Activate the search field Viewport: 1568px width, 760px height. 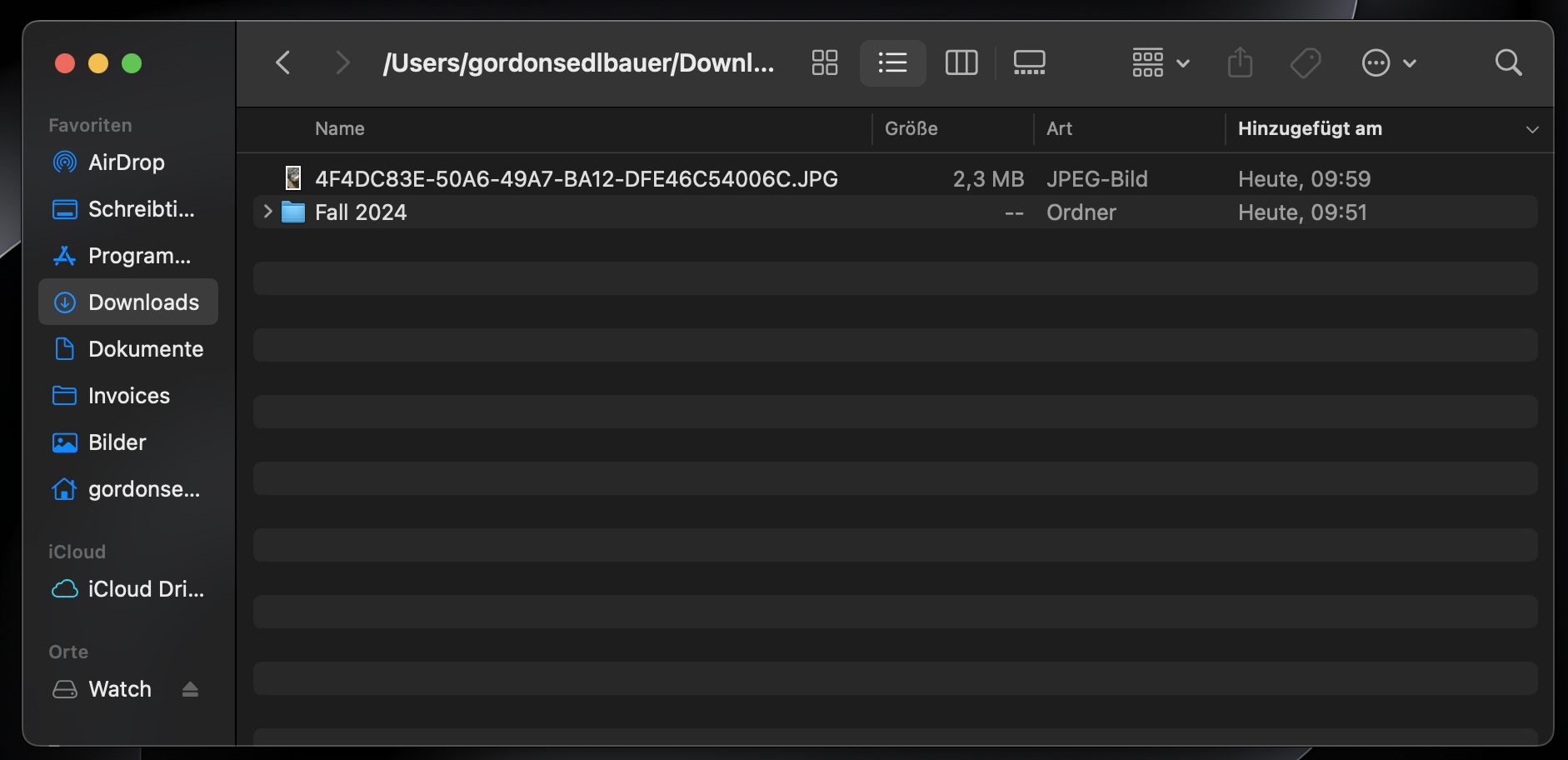click(x=1508, y=62)
